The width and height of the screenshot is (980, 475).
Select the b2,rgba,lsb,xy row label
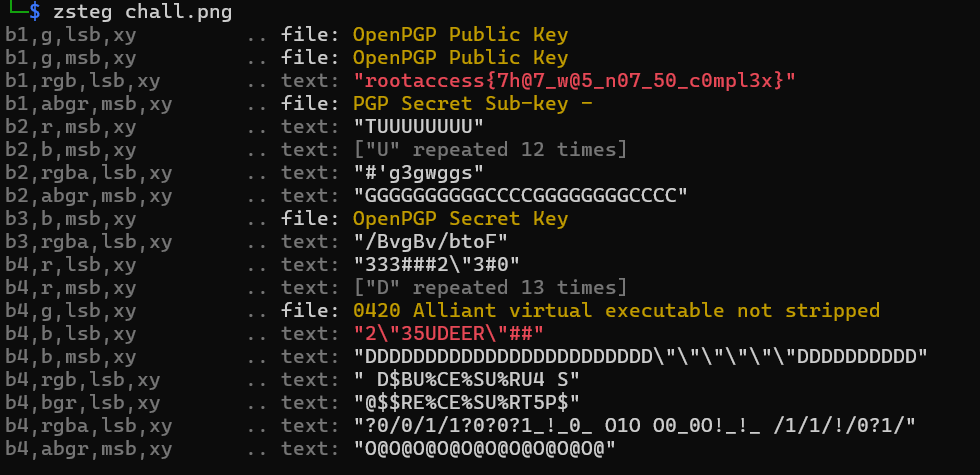point(88,173)
